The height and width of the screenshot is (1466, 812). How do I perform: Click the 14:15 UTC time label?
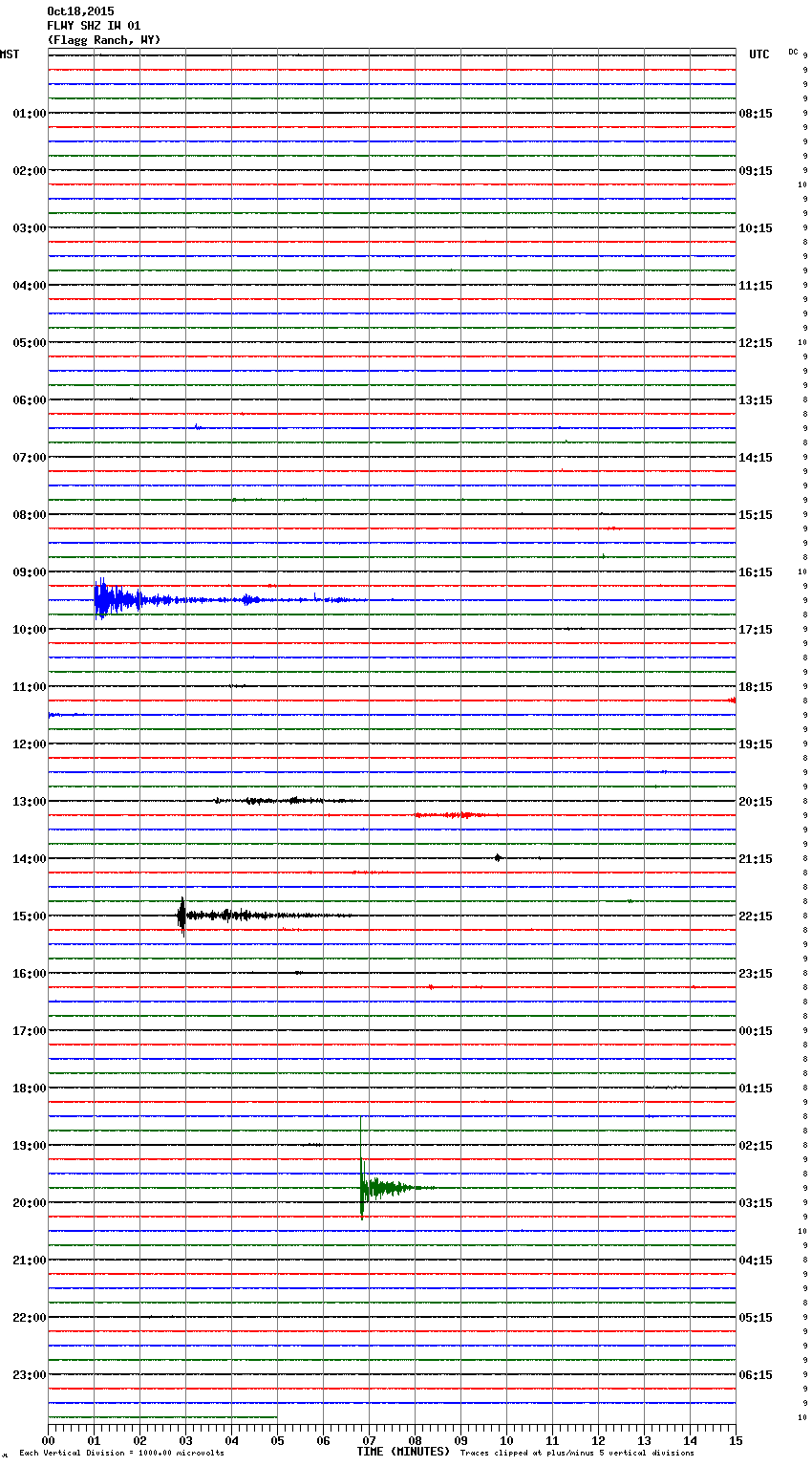[x=756, y=458]
